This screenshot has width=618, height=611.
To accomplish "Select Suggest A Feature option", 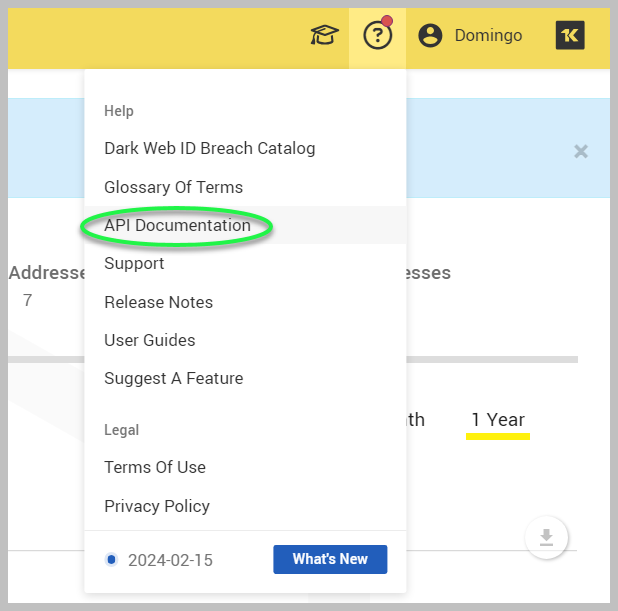I will coord(173,378).
